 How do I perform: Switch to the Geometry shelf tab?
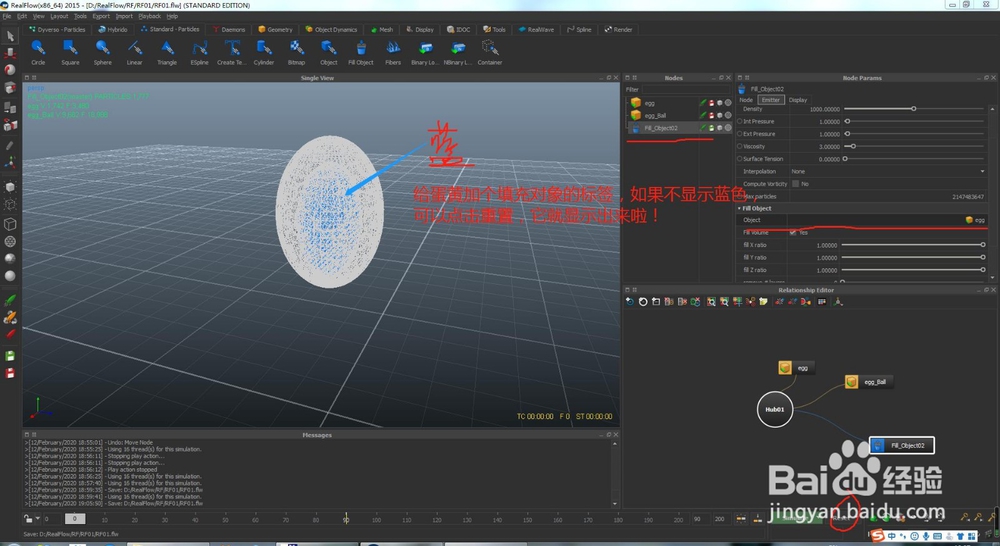point(276,29)
